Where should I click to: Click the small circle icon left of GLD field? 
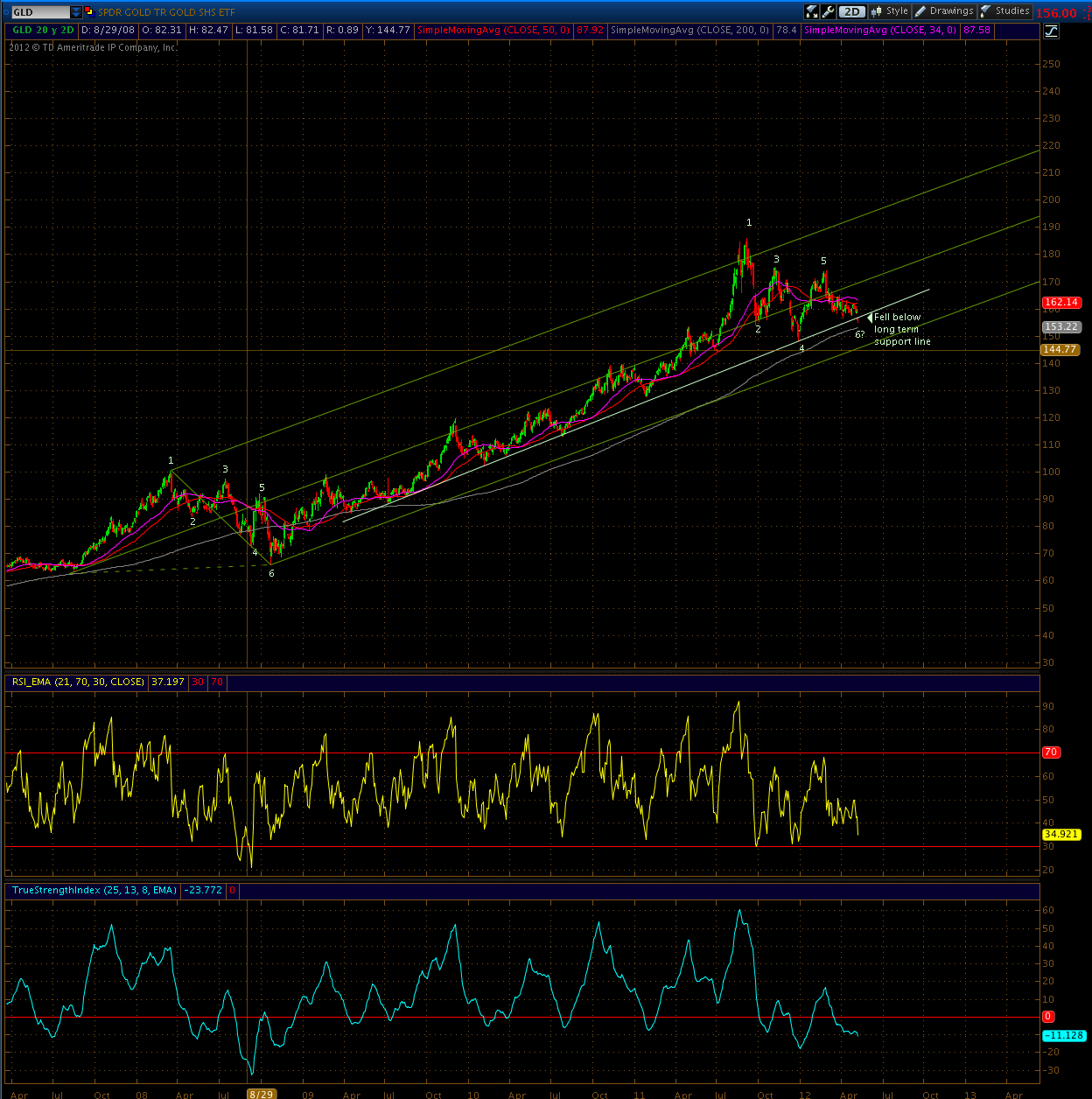[x=6, y=12]
